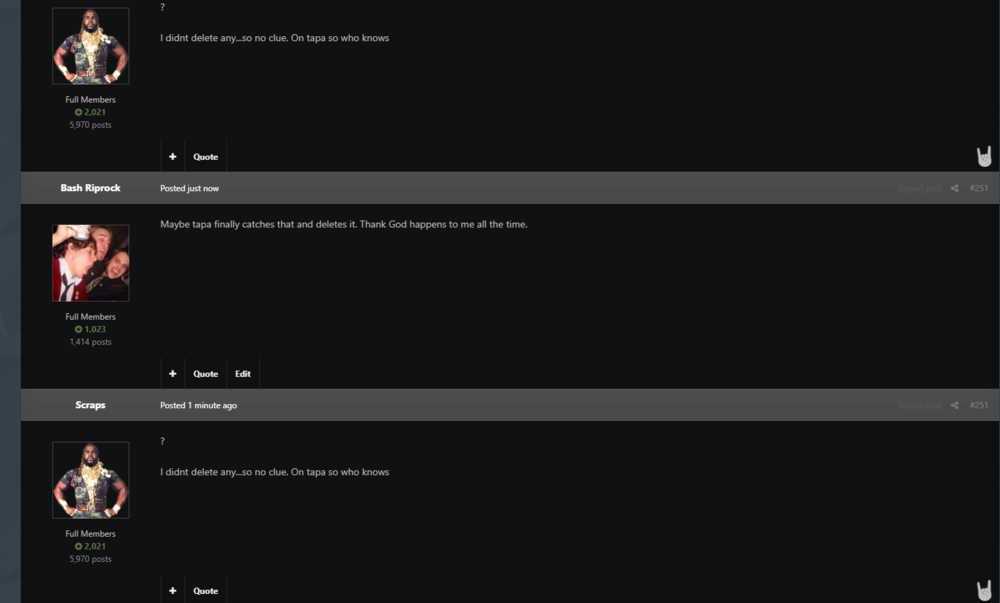
Task: Click rock-hand reaction icon just above Bash Riprock's header
Action: coord(984,157)
